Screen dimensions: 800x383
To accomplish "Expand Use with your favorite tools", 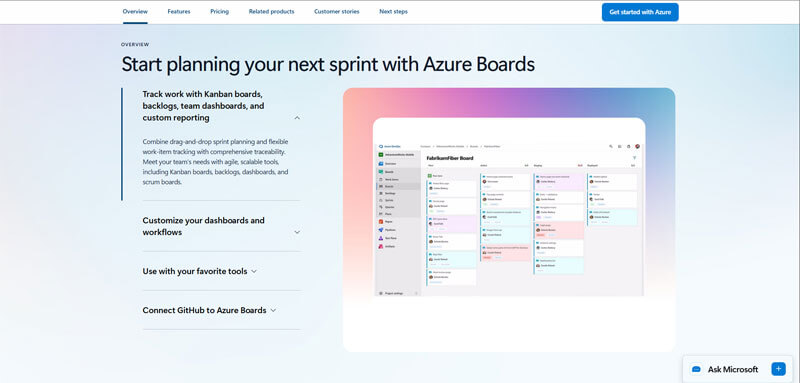I will point(199,271).
